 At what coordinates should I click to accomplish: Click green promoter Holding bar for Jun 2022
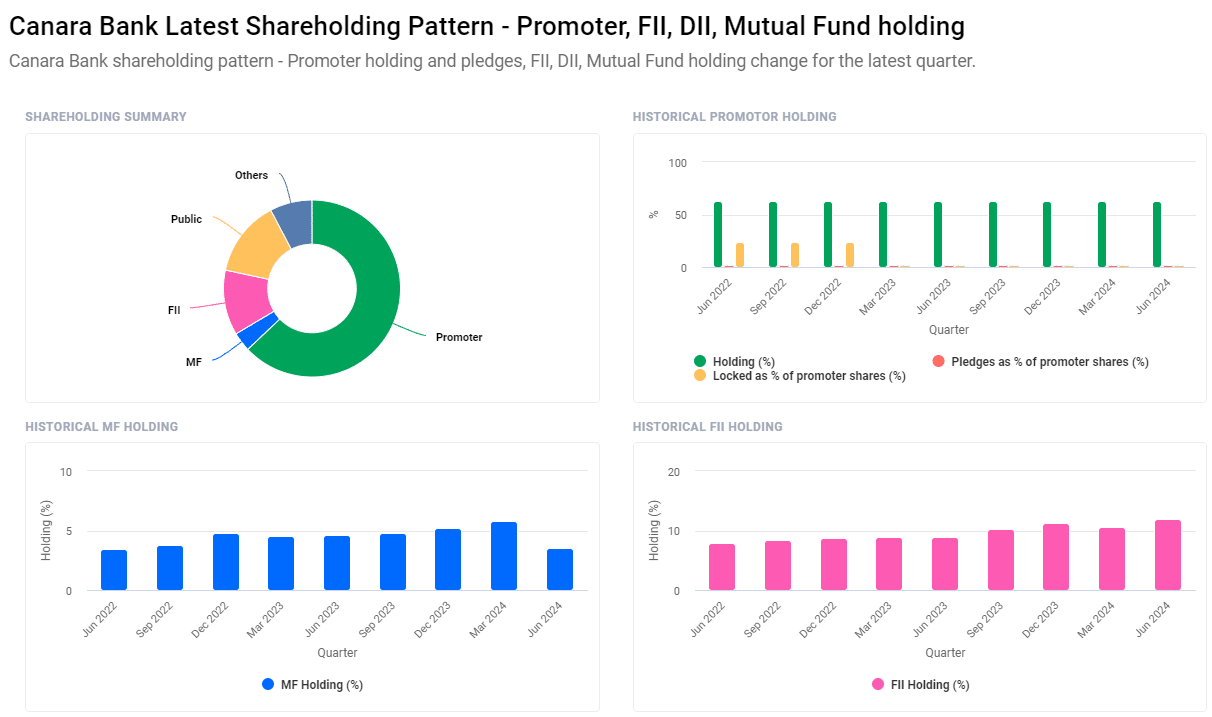[718, 235]
